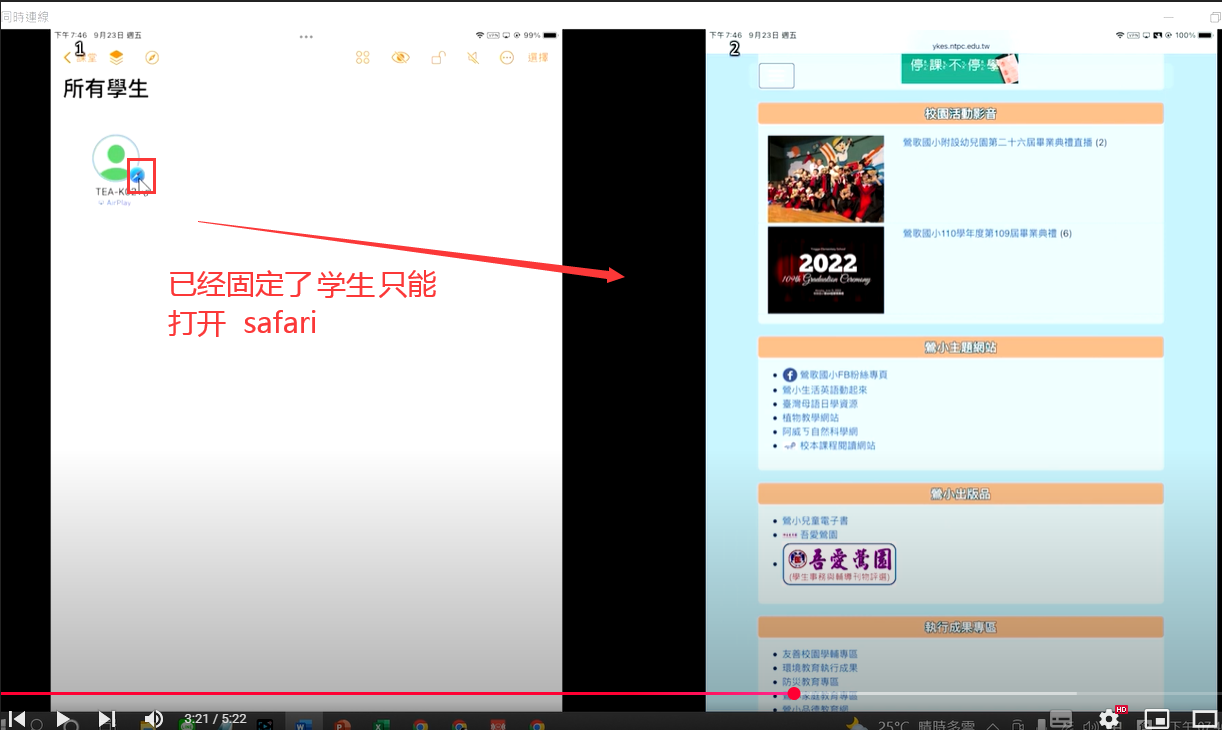Toggle theater mode in video player

[x=1204, y=719]
